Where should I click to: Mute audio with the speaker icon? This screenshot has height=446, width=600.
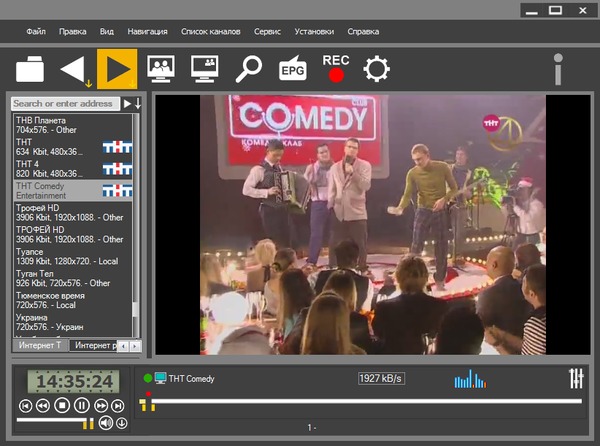106,423
